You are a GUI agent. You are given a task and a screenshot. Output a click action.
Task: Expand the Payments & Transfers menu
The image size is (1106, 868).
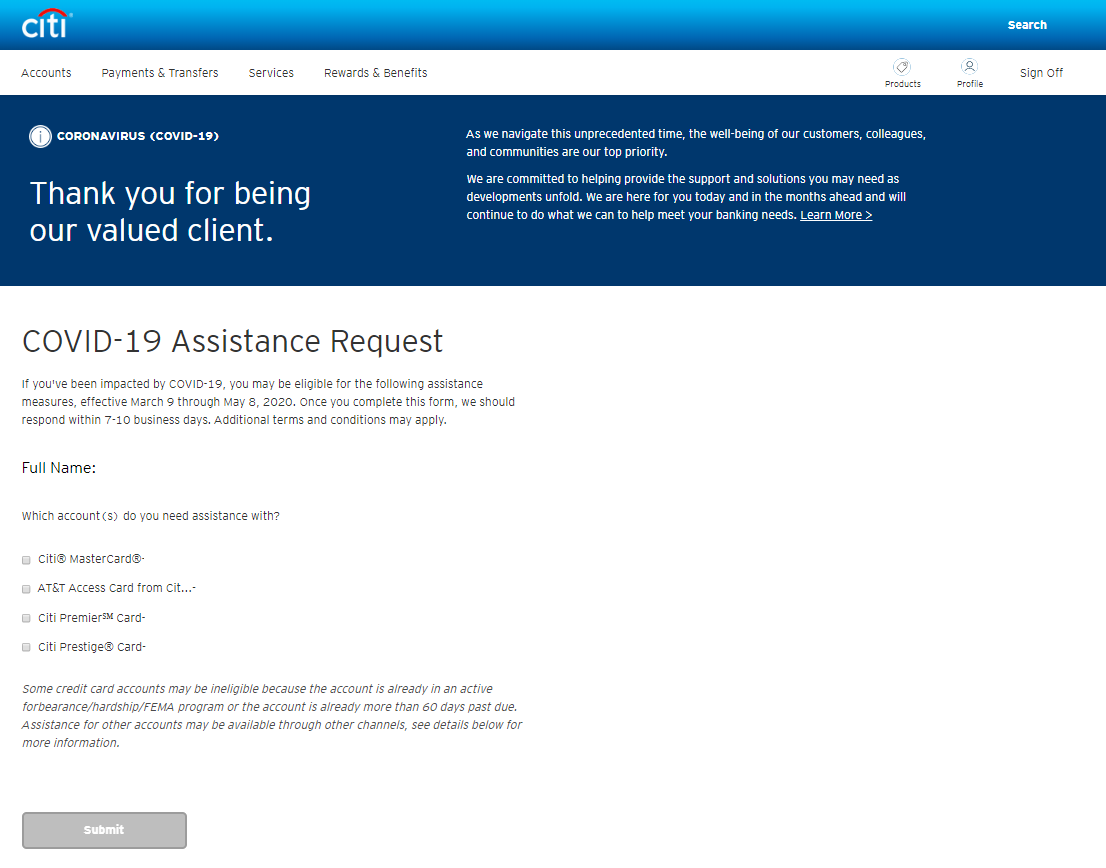[160, 73]
